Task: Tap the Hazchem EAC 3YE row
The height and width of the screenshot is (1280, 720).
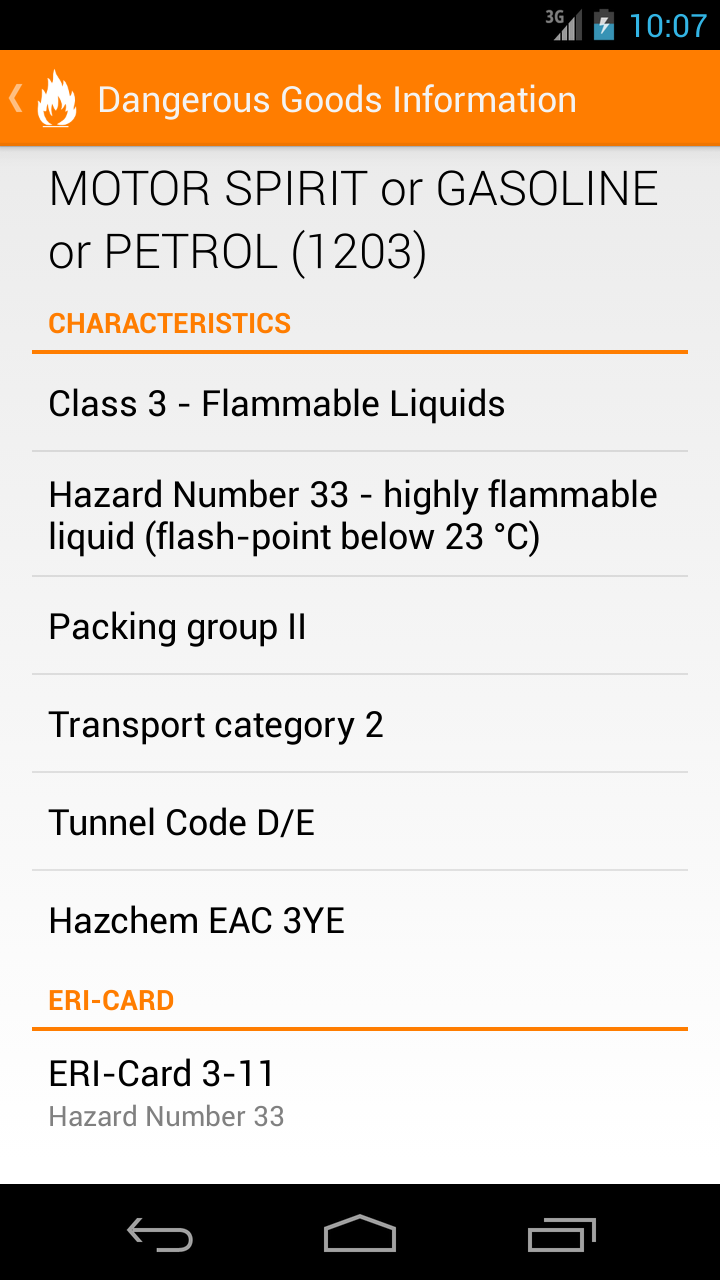Action: coord(360,920)
